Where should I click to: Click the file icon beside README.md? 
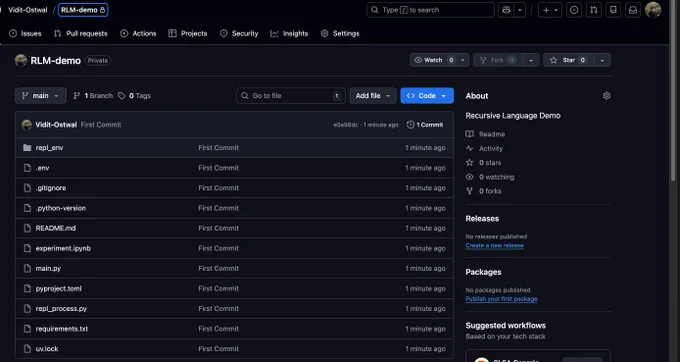(x=27, y=228)
